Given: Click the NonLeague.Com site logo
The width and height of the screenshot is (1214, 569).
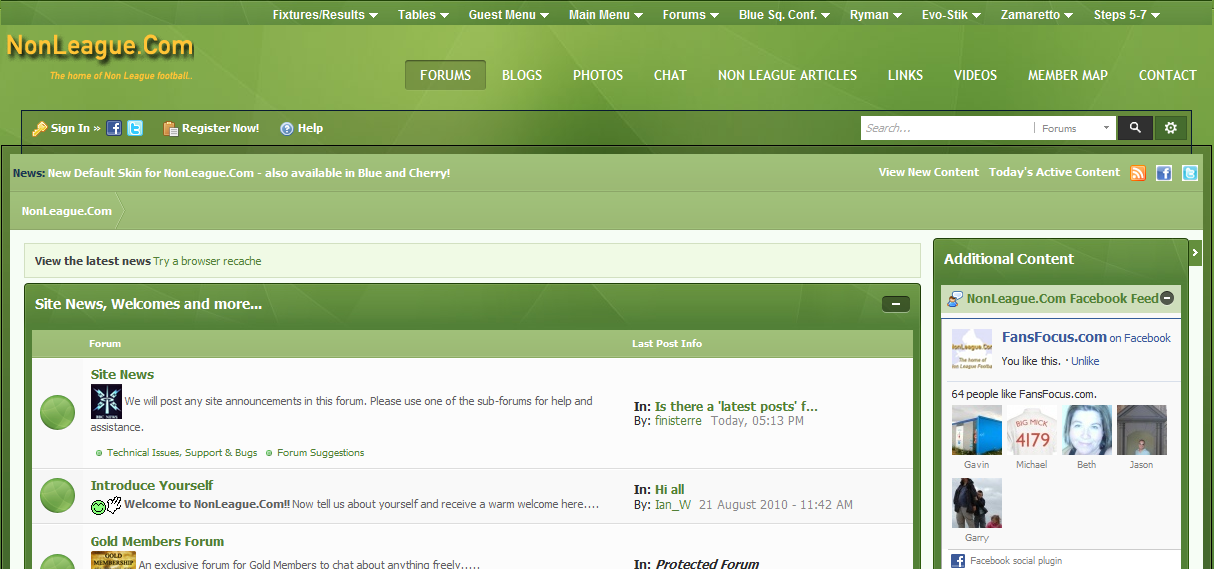Looking at the screenshot, I should point(99,47).
